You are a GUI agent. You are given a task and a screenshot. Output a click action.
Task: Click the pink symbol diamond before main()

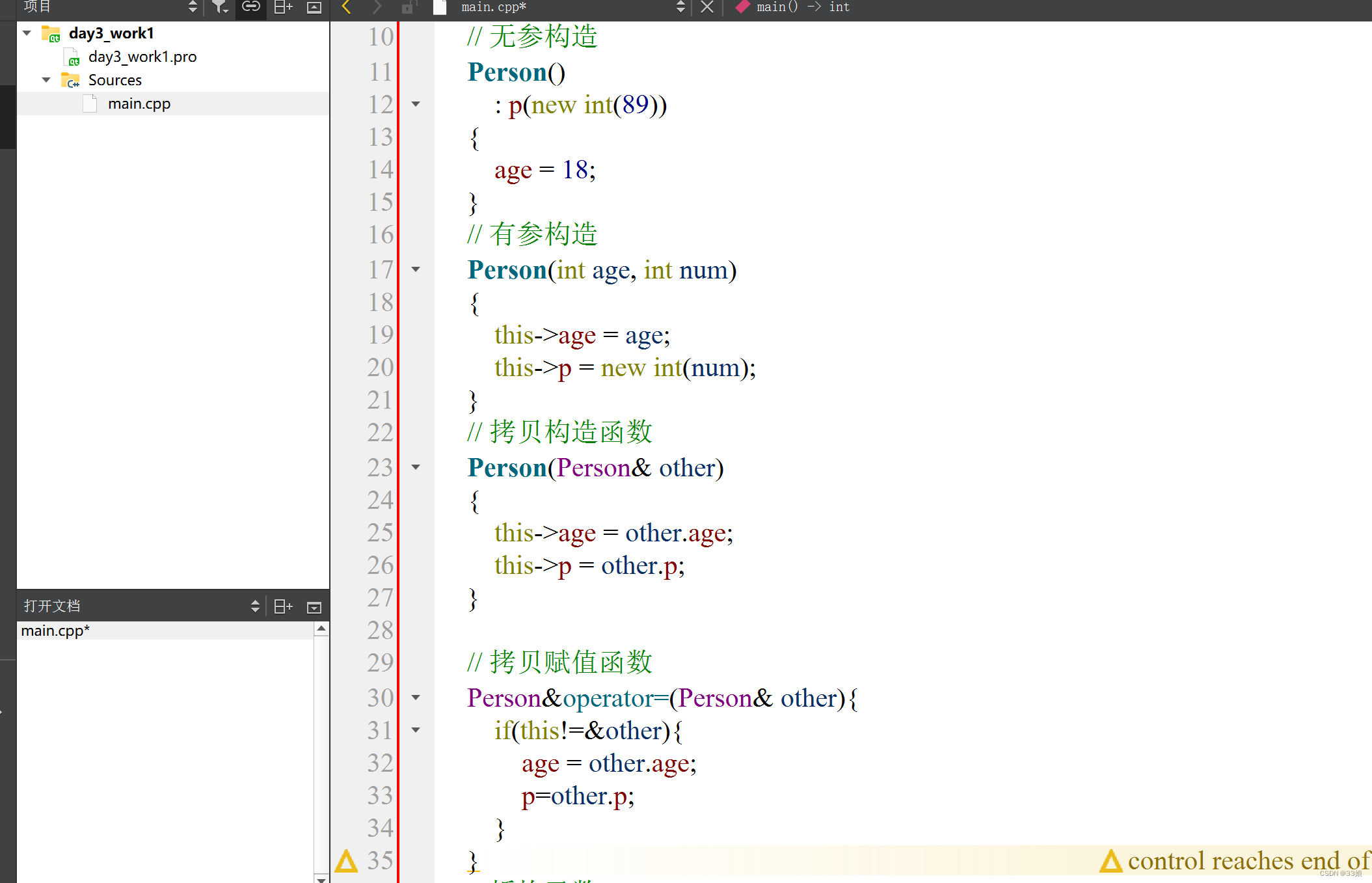point(742,7)
